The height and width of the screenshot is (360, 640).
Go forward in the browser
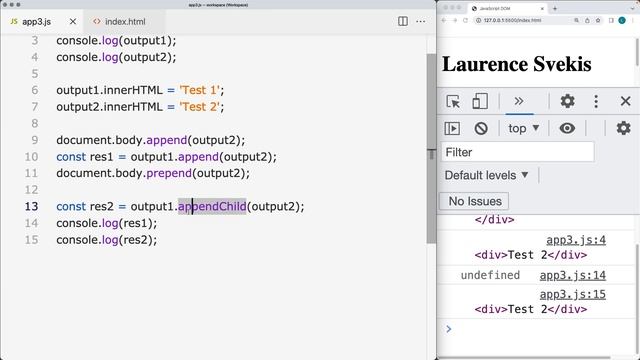pos(454,20)
